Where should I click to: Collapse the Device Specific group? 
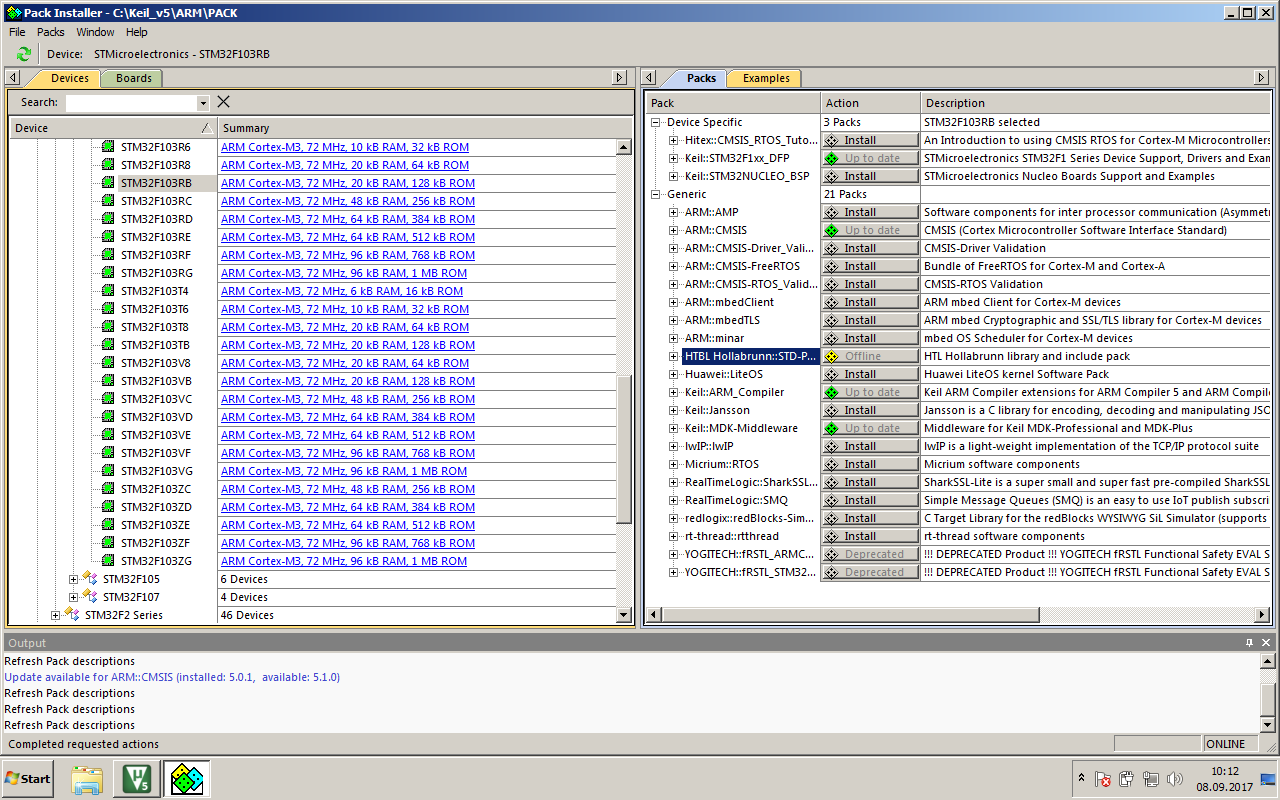click(656, 122)
